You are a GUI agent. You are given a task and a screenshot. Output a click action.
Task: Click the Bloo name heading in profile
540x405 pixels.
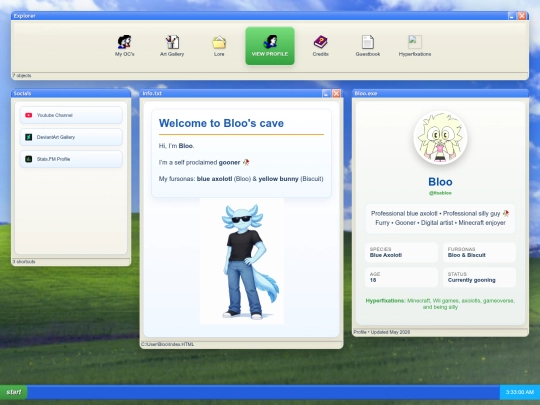[x=440, y=181]
